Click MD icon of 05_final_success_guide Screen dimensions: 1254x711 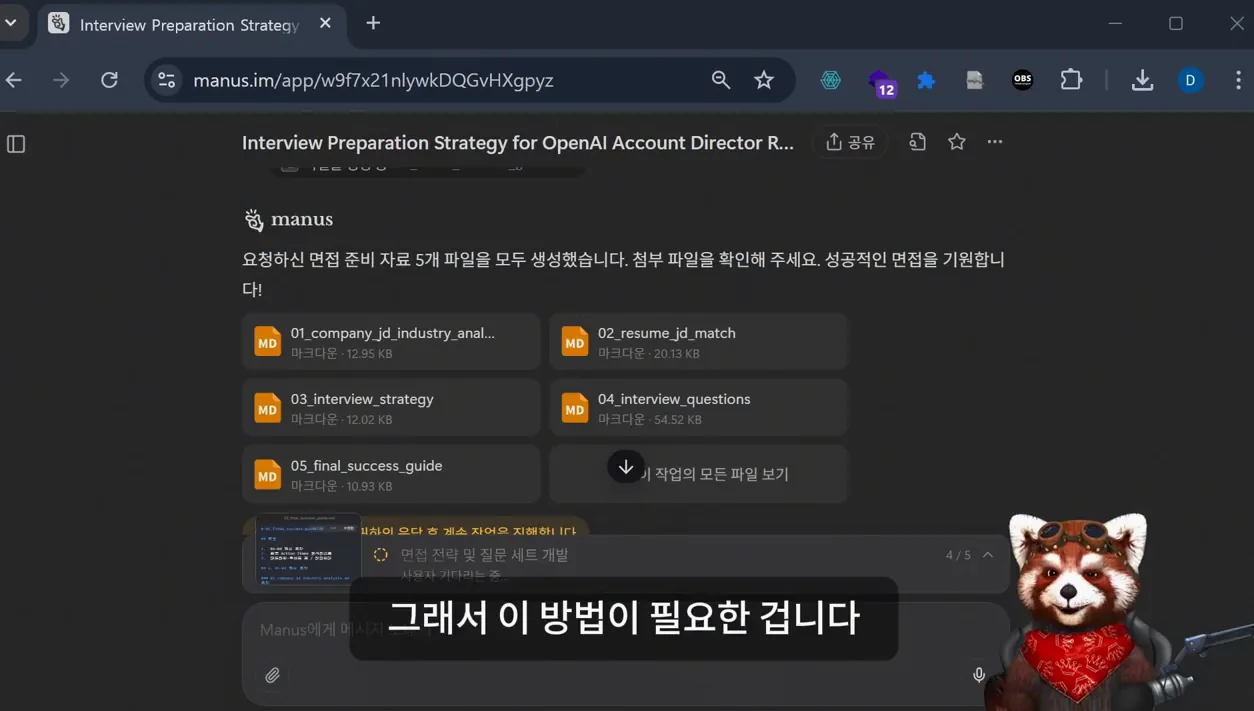267,475
